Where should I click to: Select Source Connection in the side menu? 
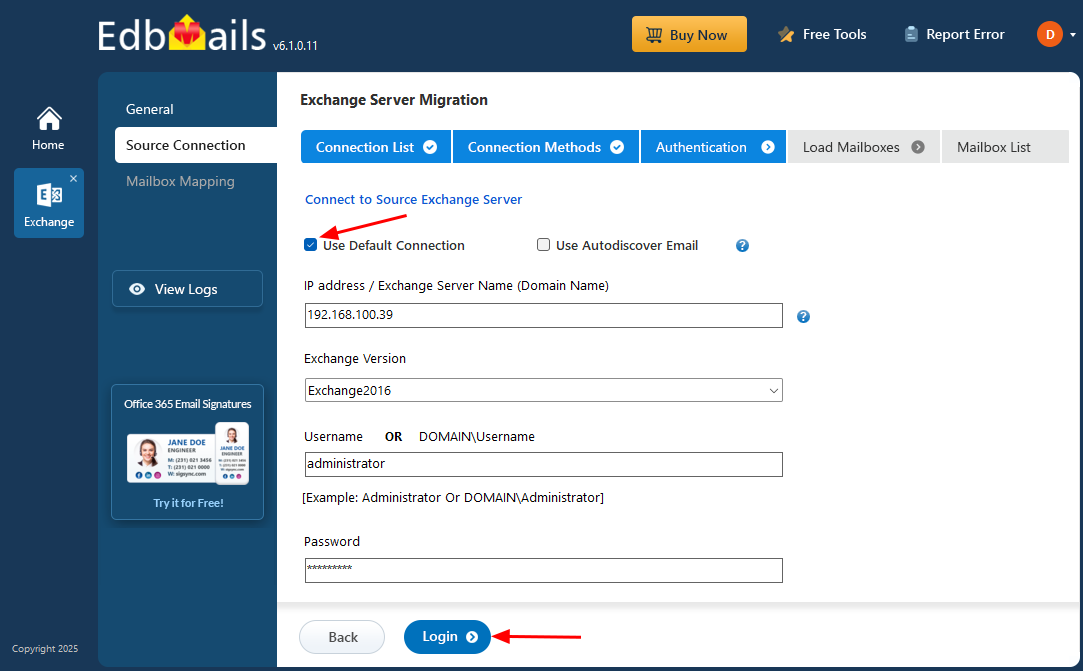click(x=196, y=145)
